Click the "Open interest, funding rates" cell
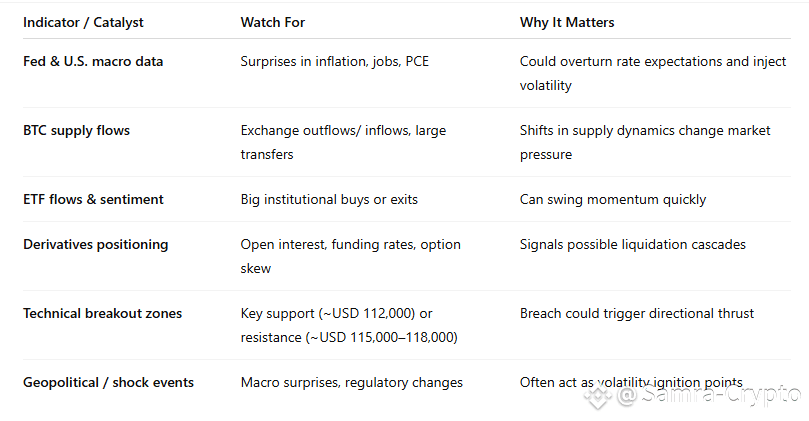Viewport: 809px width, 421px height. (x=328, y=245)
